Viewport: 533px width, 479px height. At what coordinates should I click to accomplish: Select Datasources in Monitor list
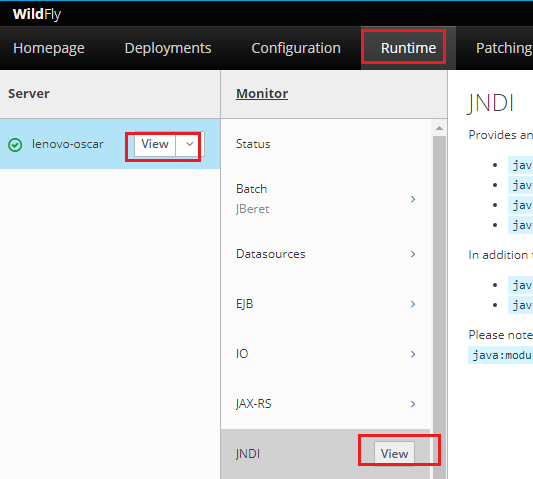pyautogui.click(x=326, y=254)
